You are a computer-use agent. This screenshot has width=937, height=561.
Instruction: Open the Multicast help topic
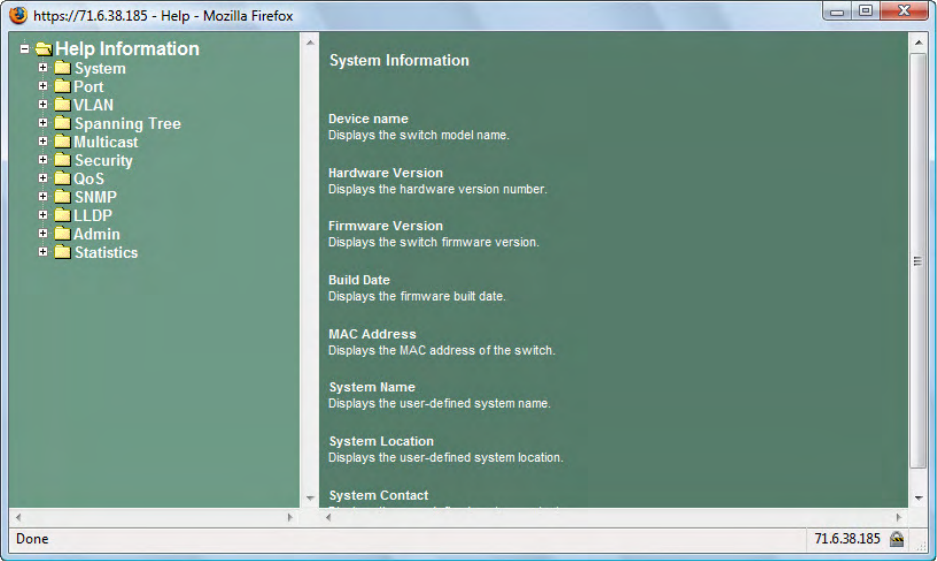tap(106, 142)
